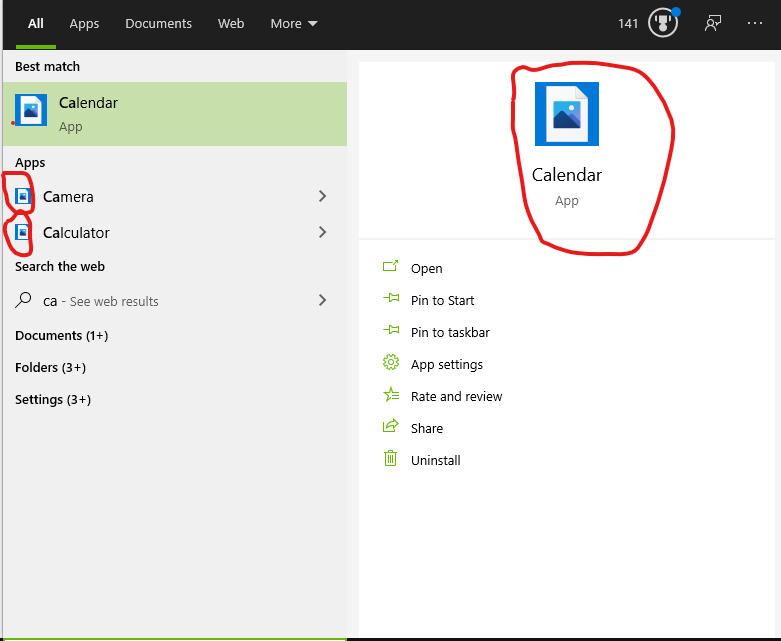Expand Camera options with its chevron

pyautogui.click(x=322, y=196)
